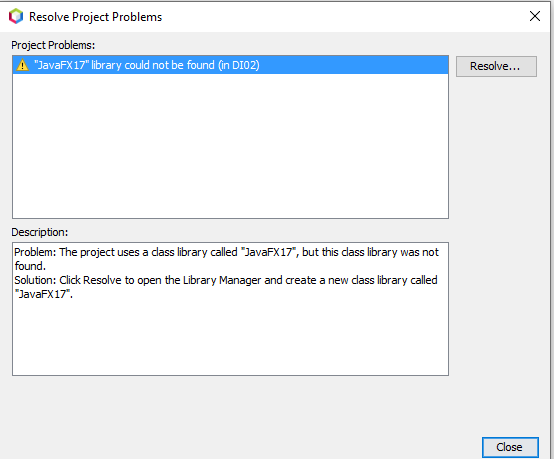554x459 pixels.
Task: Click the NetBeans cube logo in title bar
Action: click(x=16, y=16)
